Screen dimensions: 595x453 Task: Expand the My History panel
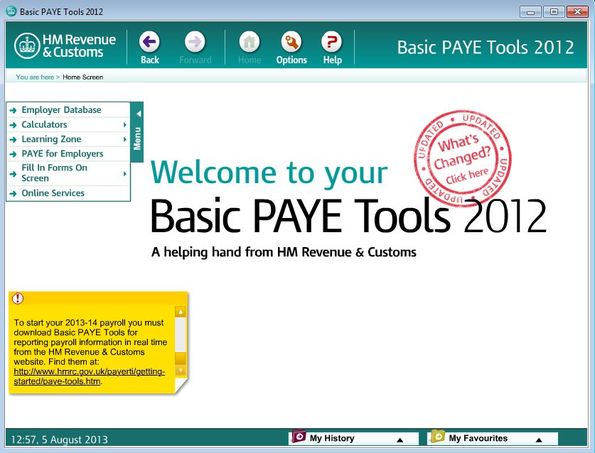[x=400, y=440]
